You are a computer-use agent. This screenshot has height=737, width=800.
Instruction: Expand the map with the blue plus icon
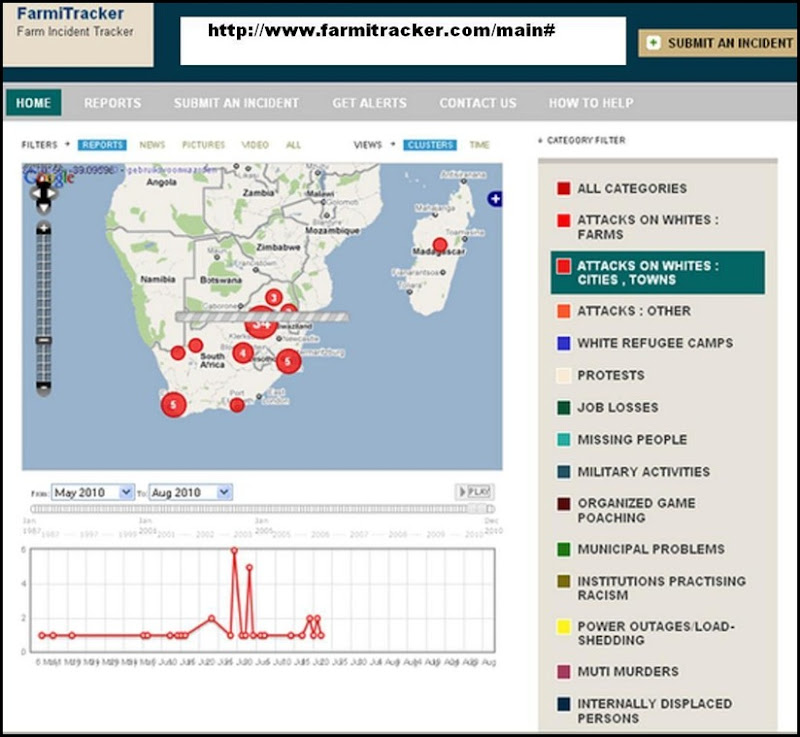(x=494, y=200)
